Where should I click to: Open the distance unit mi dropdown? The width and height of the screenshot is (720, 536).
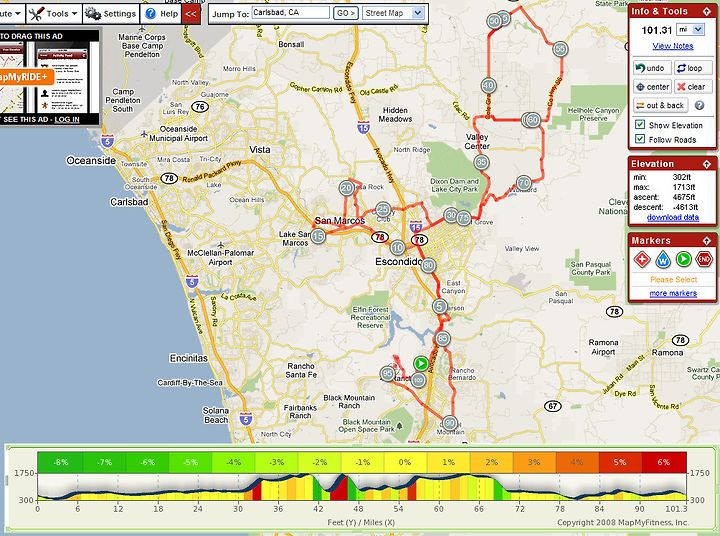[691, 29]
